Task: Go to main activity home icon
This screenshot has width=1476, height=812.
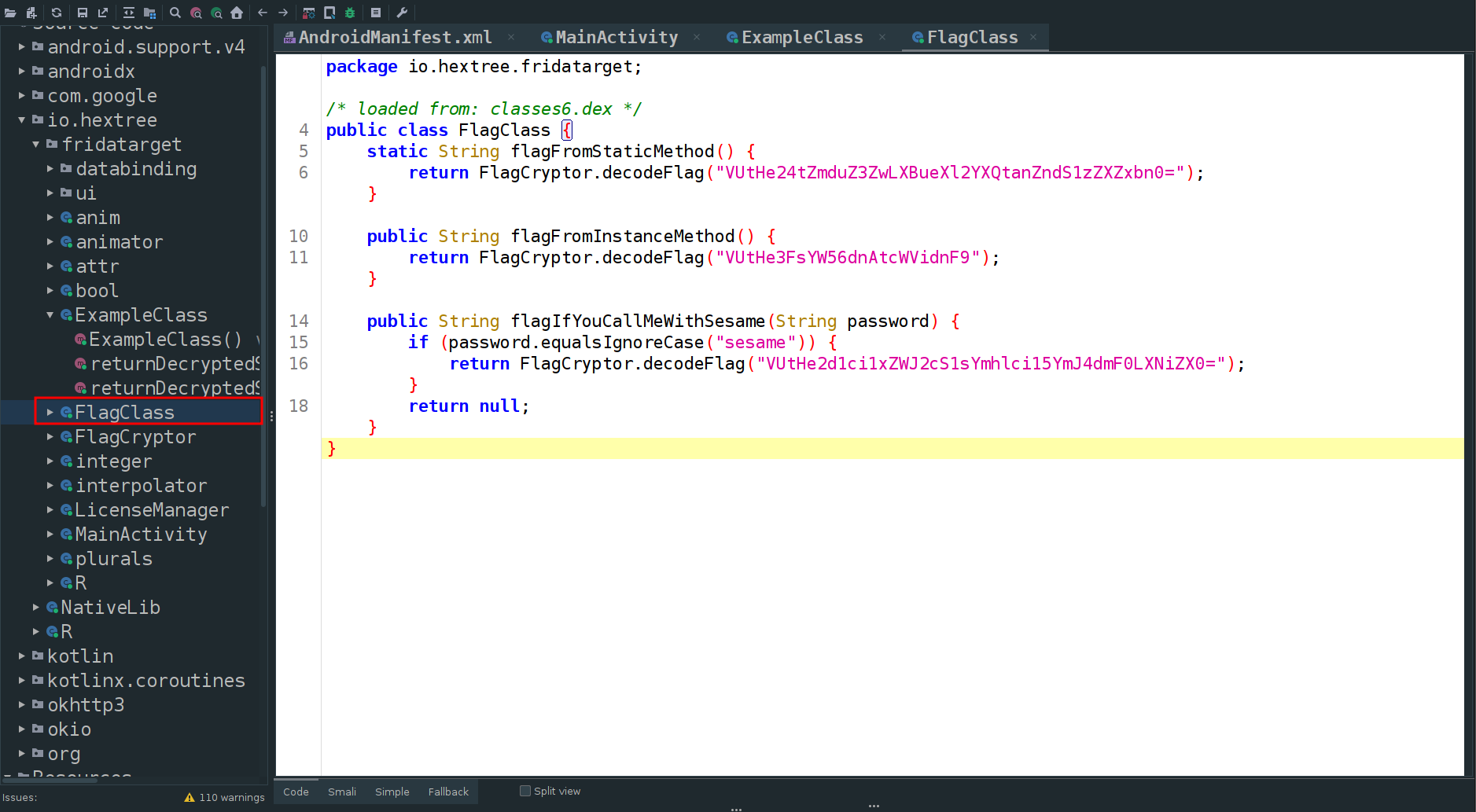Action: (237, 13)
